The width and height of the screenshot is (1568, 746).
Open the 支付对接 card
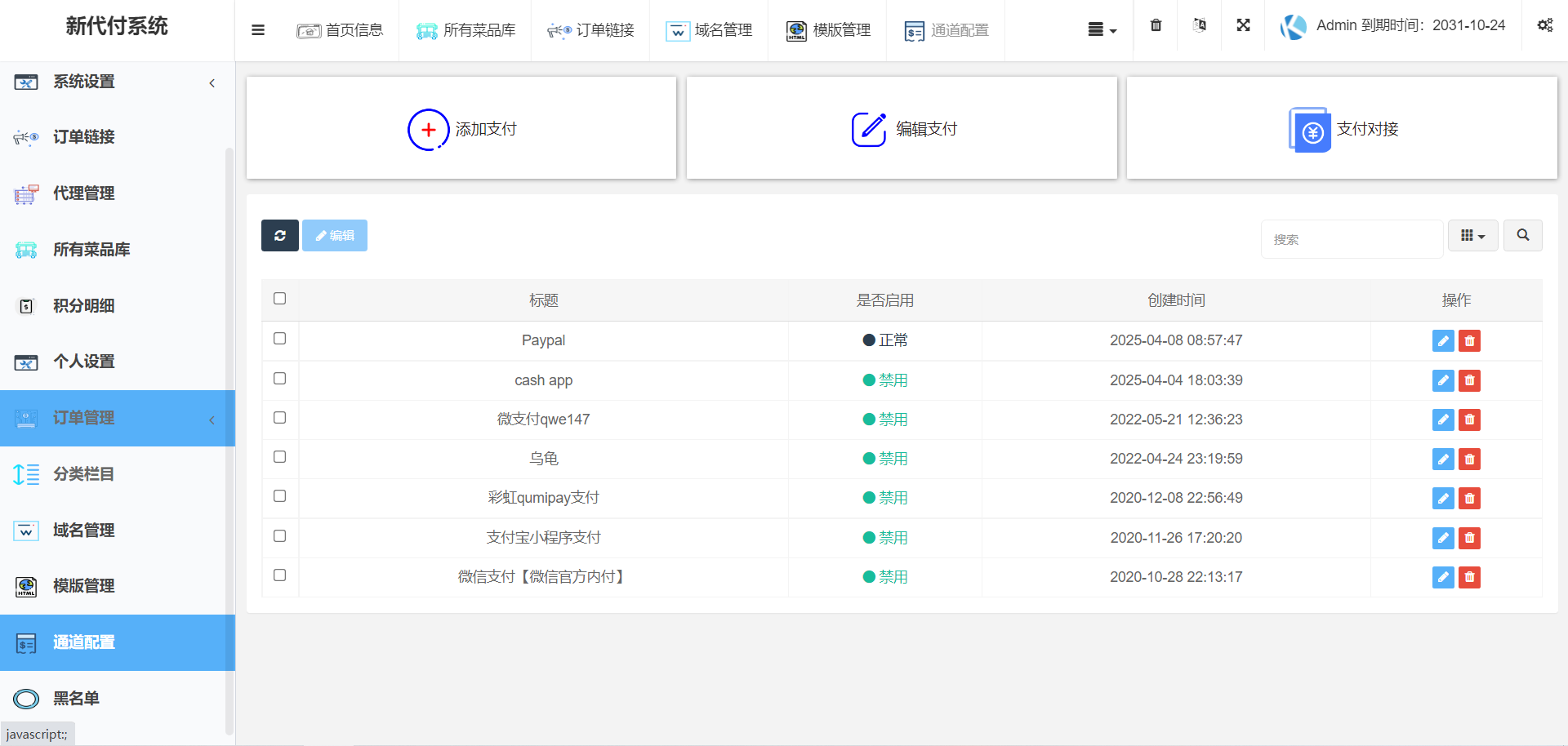point(1342,129)
